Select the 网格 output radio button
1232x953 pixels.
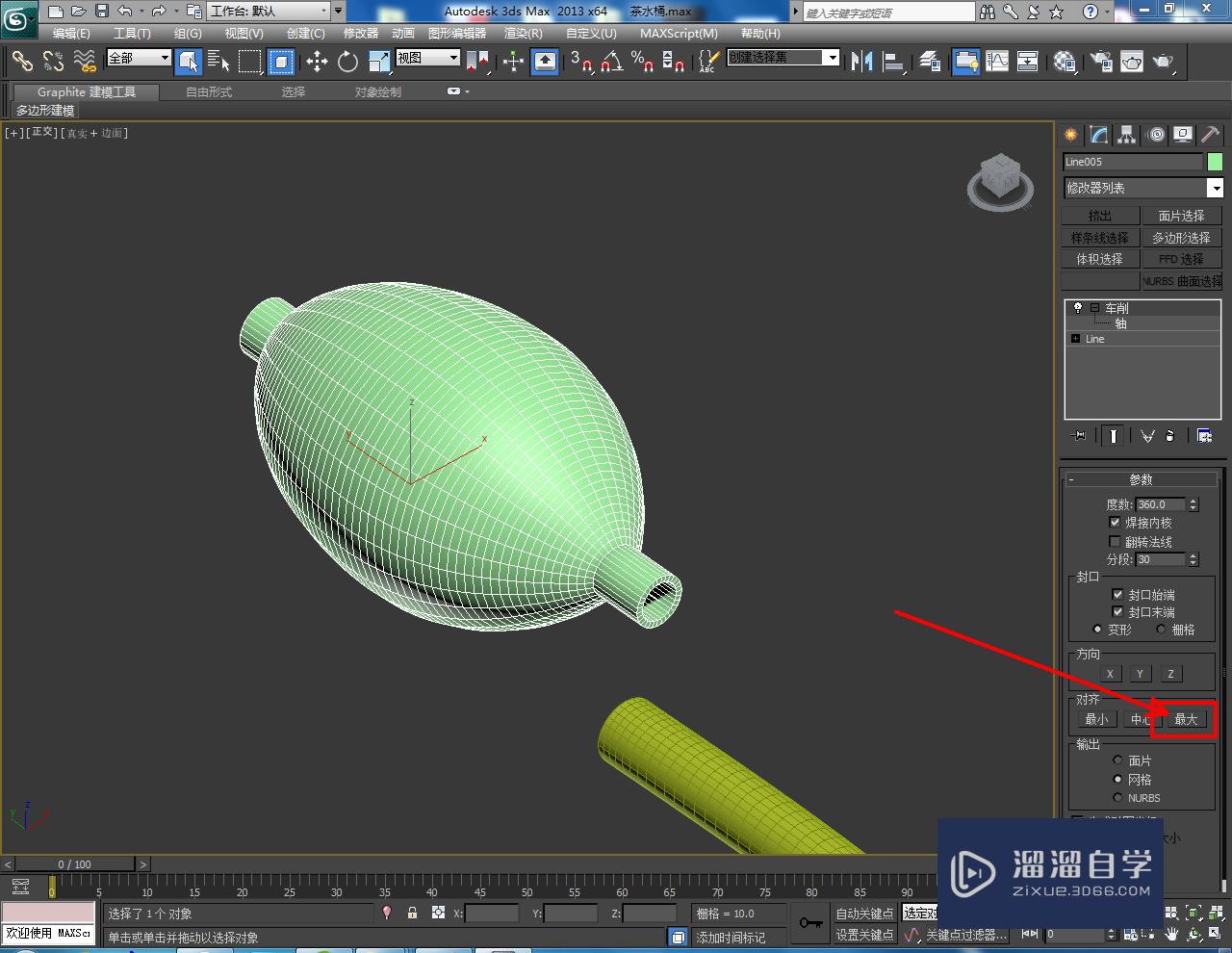pyautogui.click(x=1117, y=780)
